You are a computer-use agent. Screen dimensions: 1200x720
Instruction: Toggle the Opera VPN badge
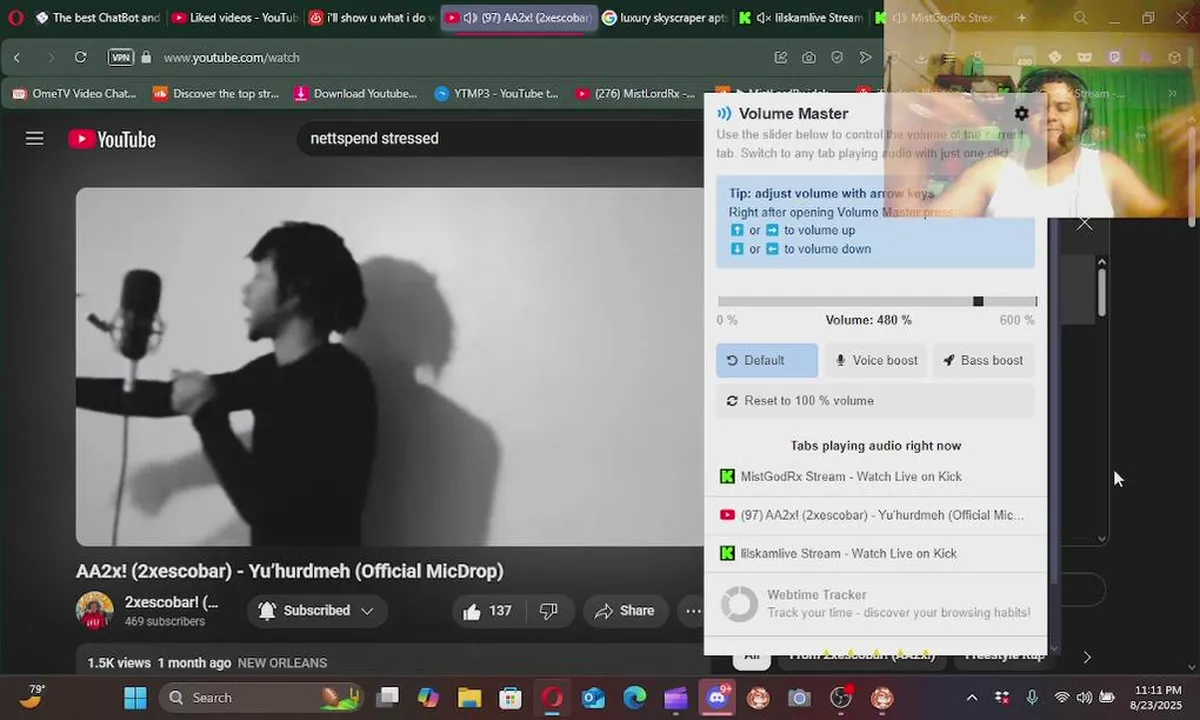click(x=120, y=57)
